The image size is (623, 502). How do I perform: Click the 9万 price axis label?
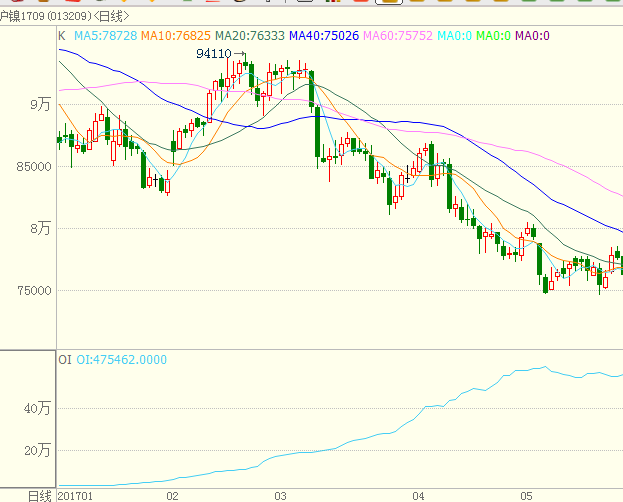tap(40, 104)
